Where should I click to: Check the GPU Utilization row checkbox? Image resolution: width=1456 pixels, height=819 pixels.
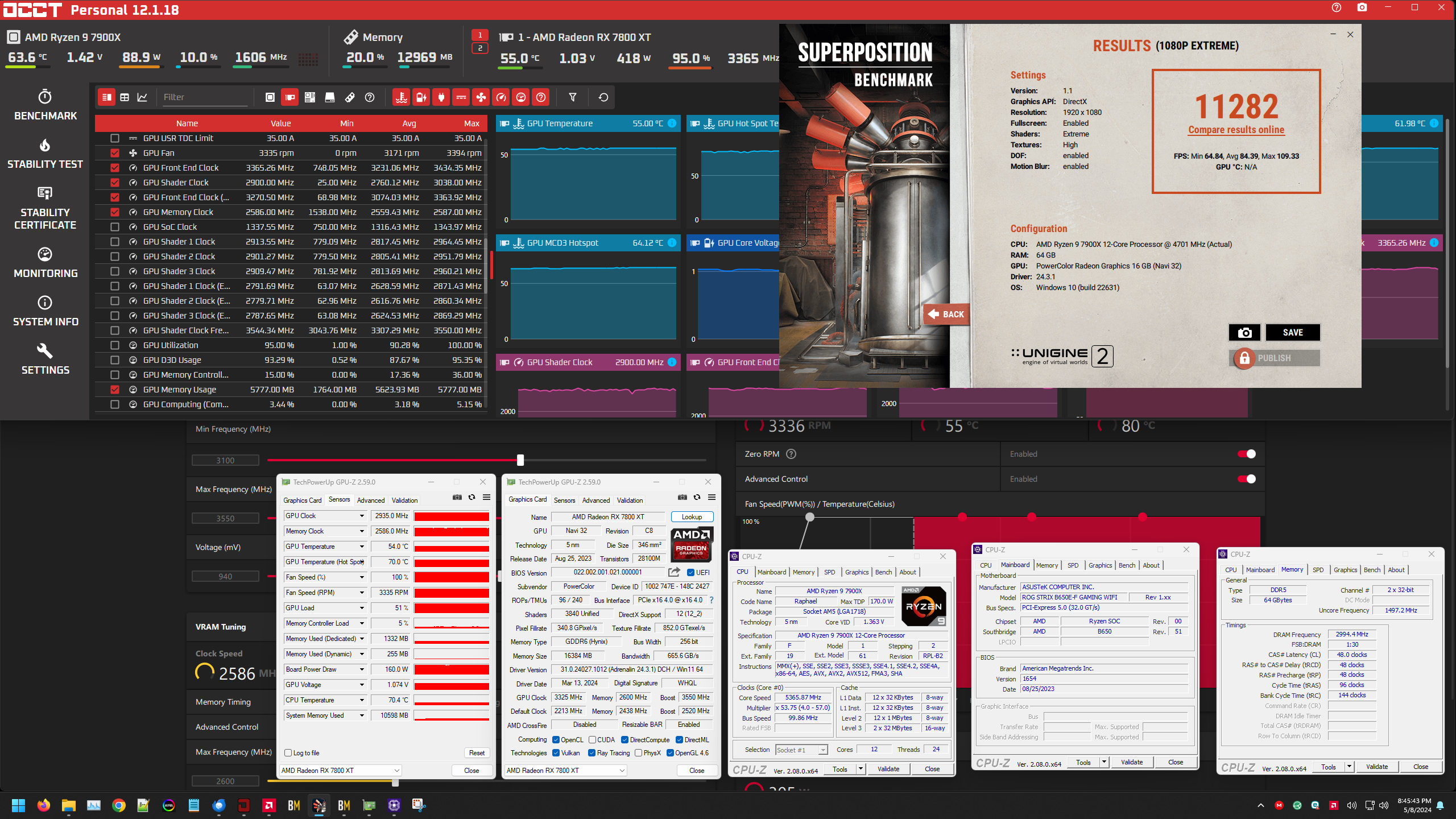tap(115, 345)
